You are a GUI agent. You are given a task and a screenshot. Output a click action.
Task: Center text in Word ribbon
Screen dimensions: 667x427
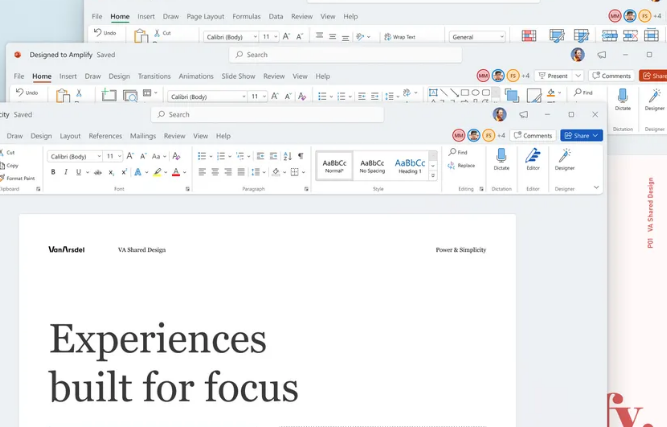pyautogui.click(x=215, y=172)
